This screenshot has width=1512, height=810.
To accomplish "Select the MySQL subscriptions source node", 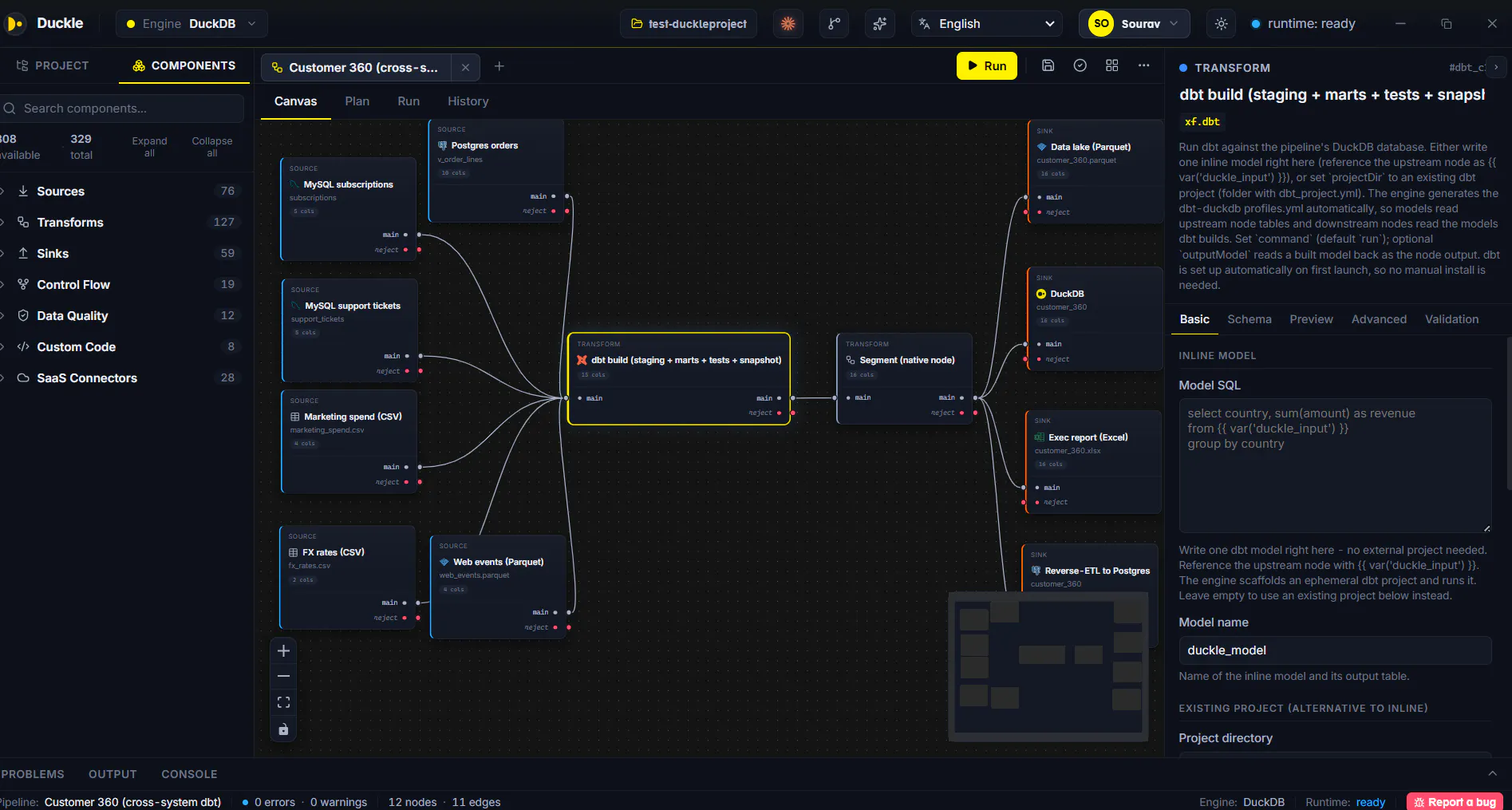I will point(349,209).
